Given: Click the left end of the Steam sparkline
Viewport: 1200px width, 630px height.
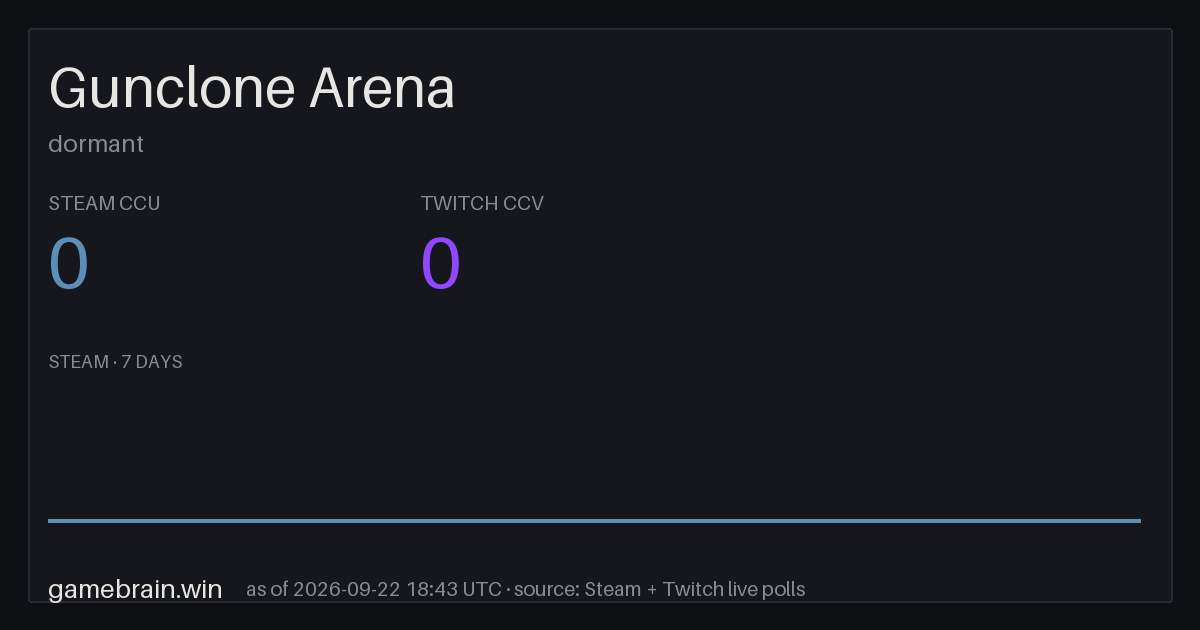Looking at the screenshot, I should pyautogui.click(x=50, y=520).
